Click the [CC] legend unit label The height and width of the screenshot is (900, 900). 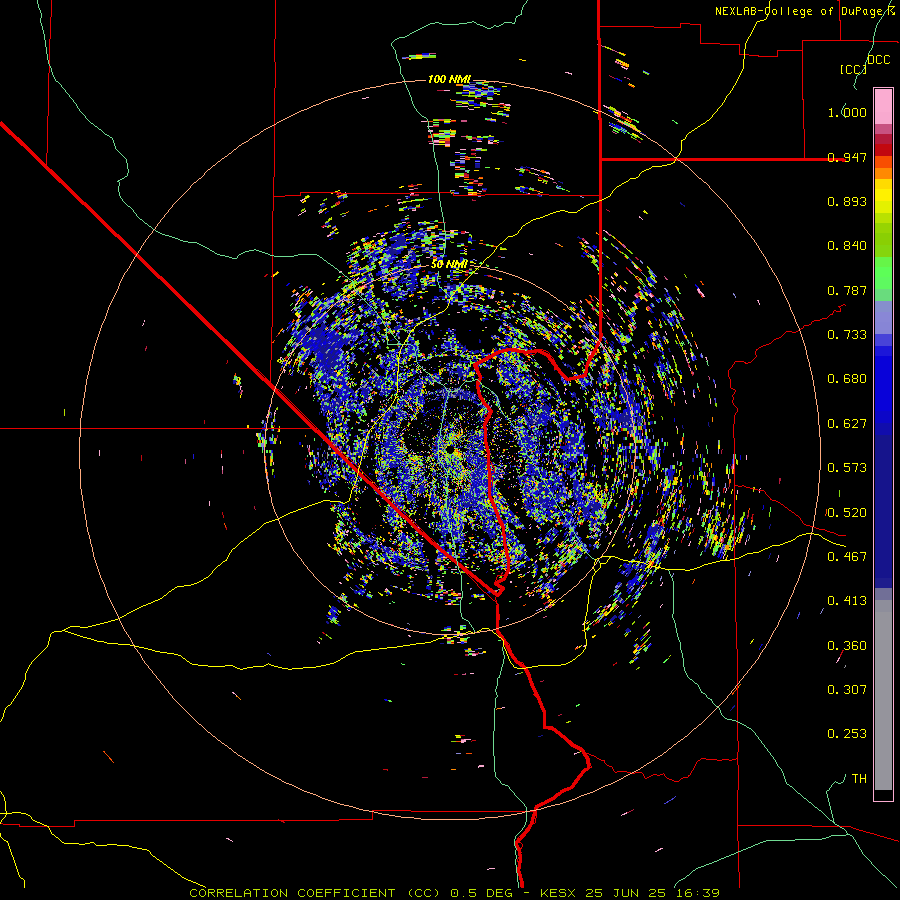(853, 69)
